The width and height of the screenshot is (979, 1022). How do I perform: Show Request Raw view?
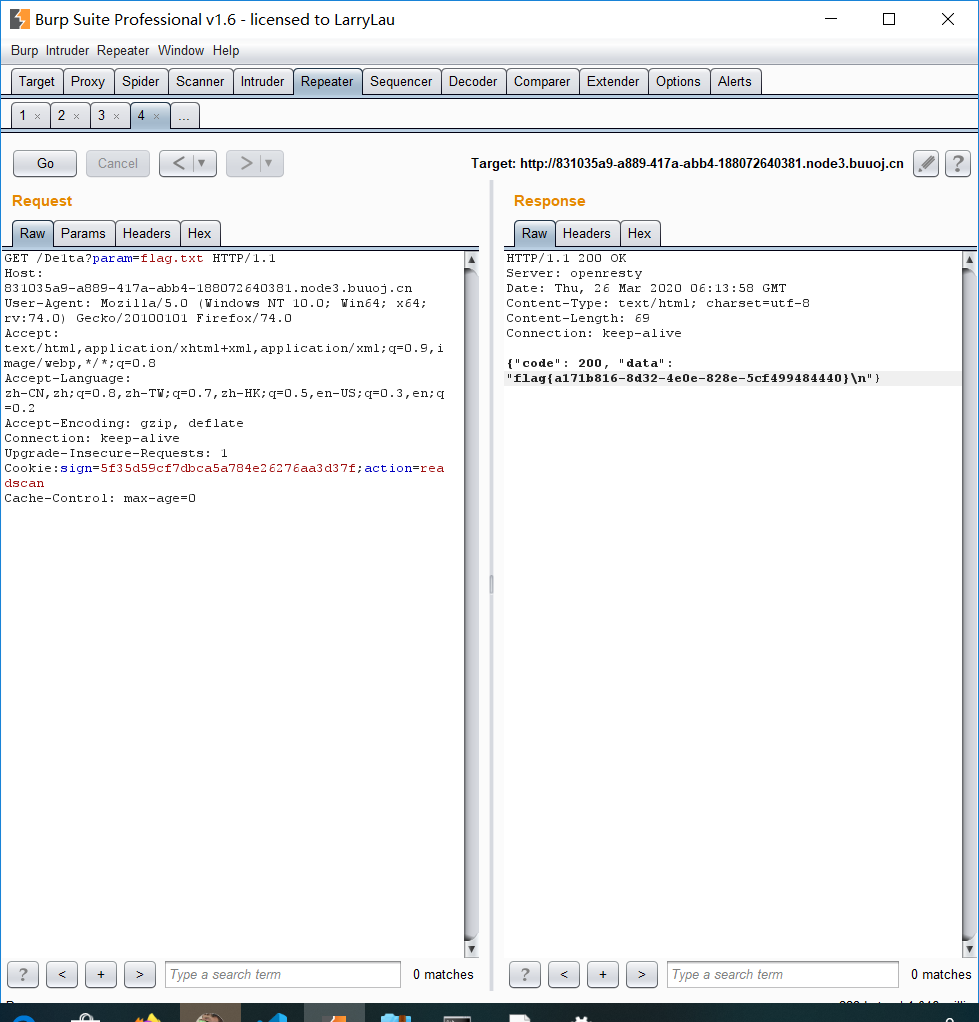(x=33, y=233)
